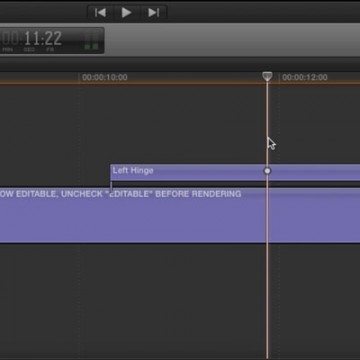Click the ruler at 00:00:12:00
Image resolution: width=360 pixels, height=360 pixels.
(305, 77)
